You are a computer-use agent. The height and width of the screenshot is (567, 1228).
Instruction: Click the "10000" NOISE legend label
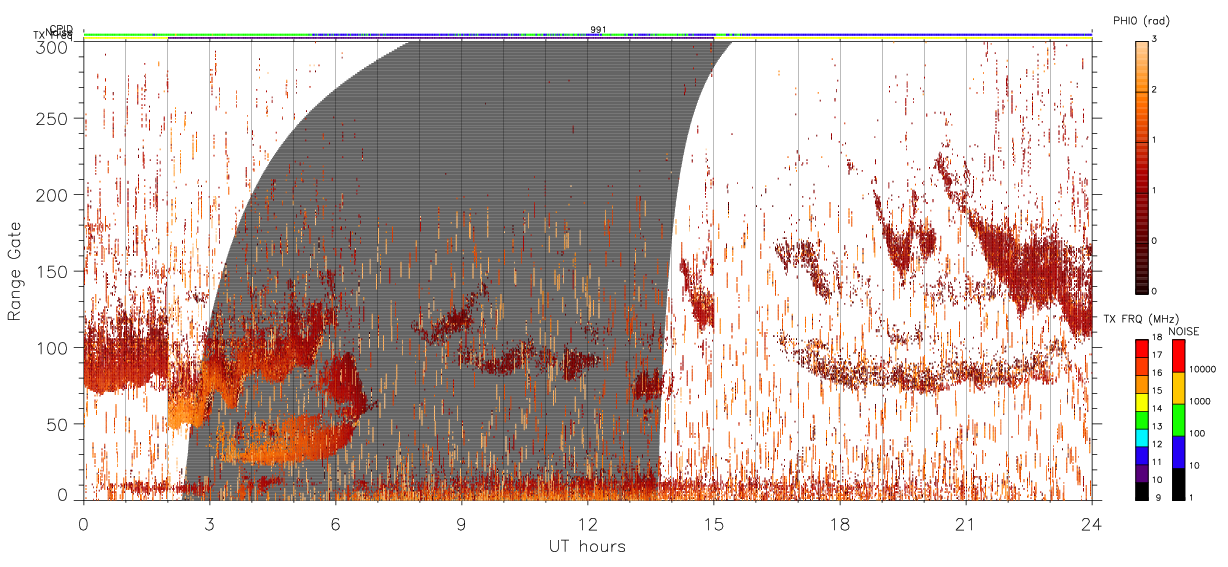tap(1203, 370)
